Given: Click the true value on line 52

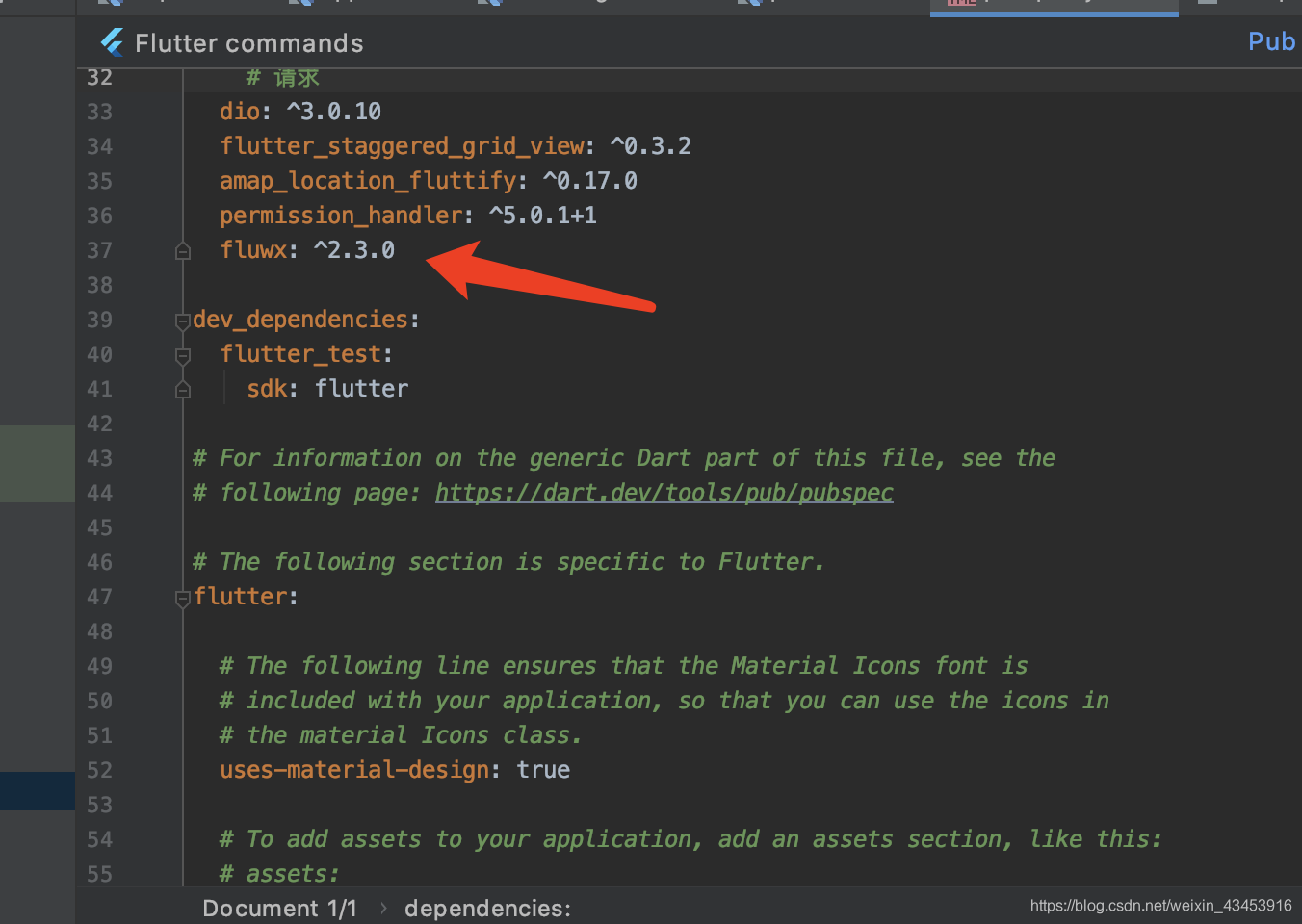Looking at the screenshot, I should (543, 770).
